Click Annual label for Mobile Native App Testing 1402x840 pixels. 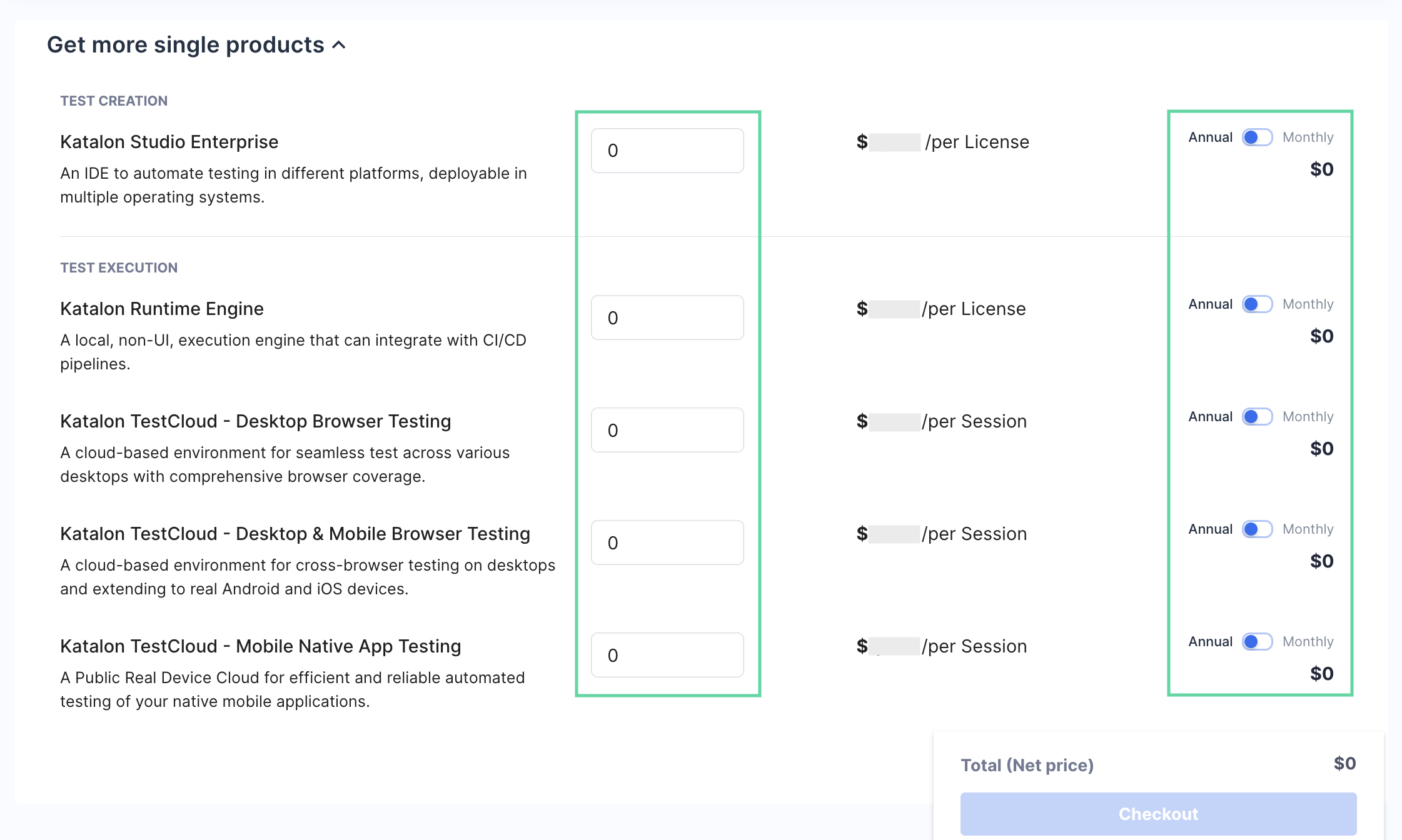1210,642
